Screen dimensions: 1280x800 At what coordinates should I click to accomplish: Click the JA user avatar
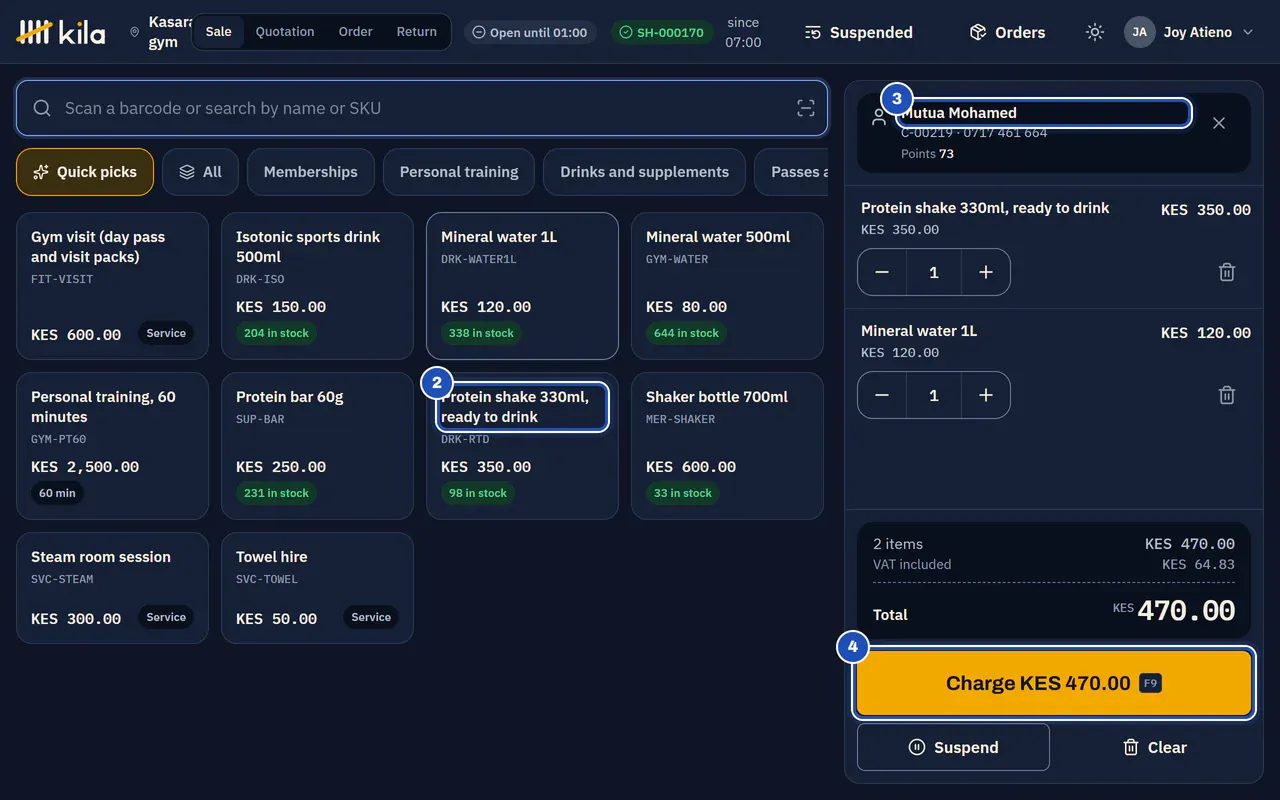[x=1140, y=32]
